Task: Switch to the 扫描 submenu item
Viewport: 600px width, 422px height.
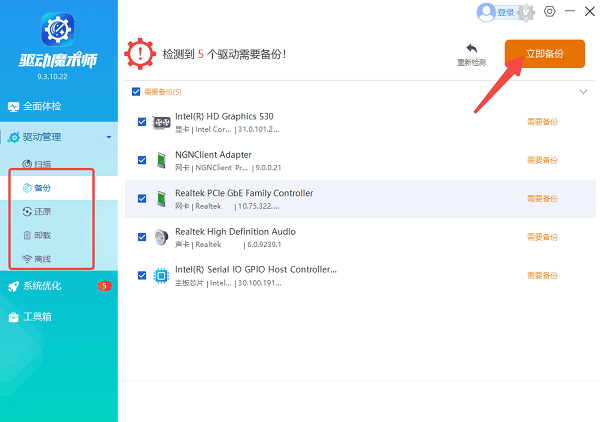Action: point(59,164)
